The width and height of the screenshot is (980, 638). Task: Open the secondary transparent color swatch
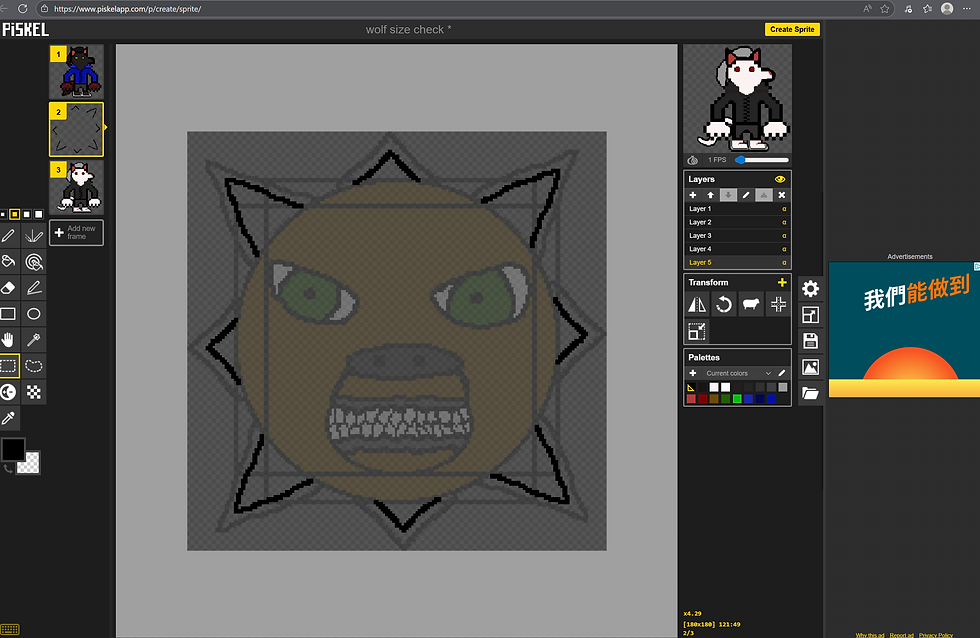pyautogui.click(x=29, y=464)
